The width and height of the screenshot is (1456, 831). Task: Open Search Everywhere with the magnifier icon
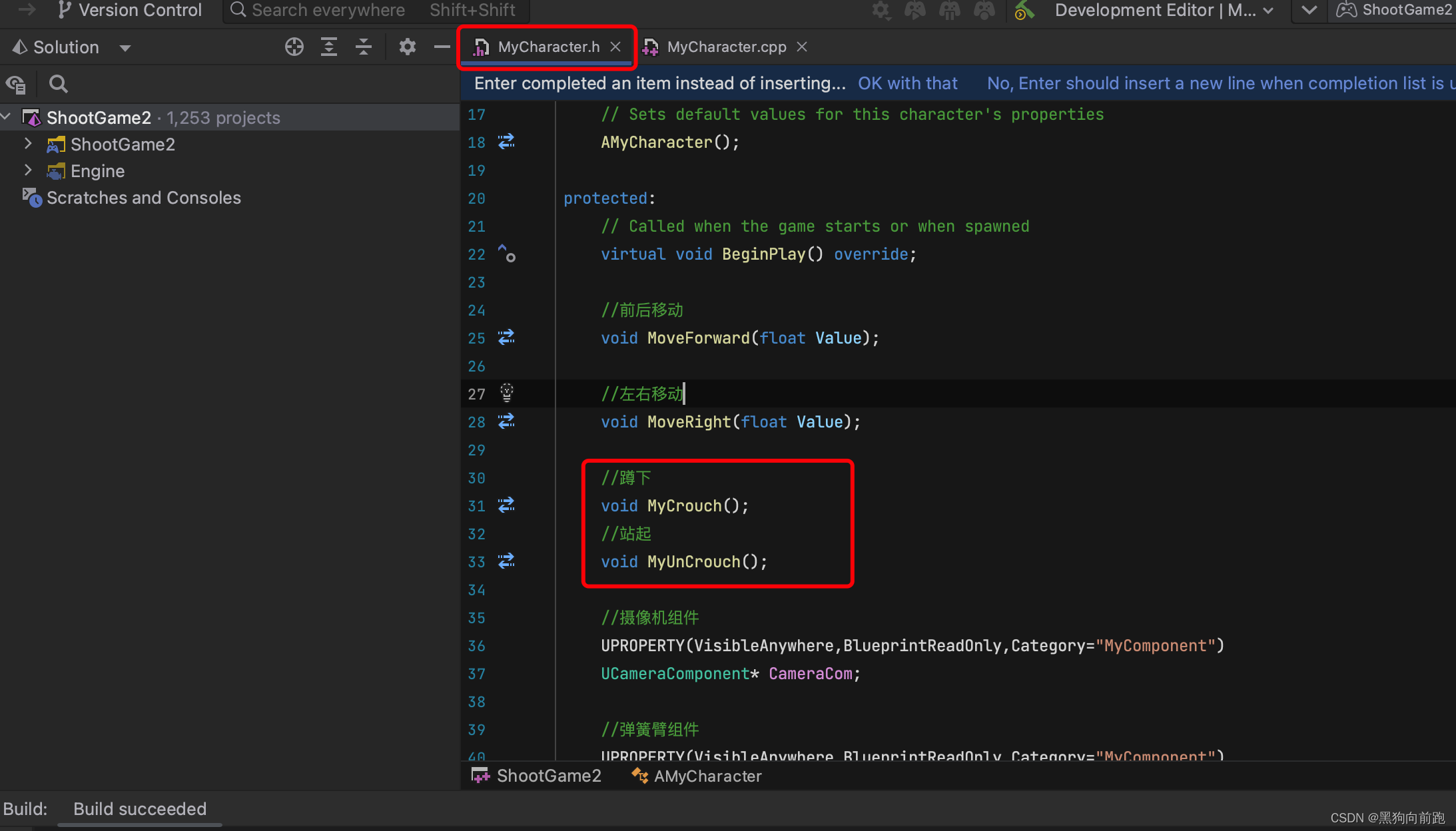click(236, 10)
